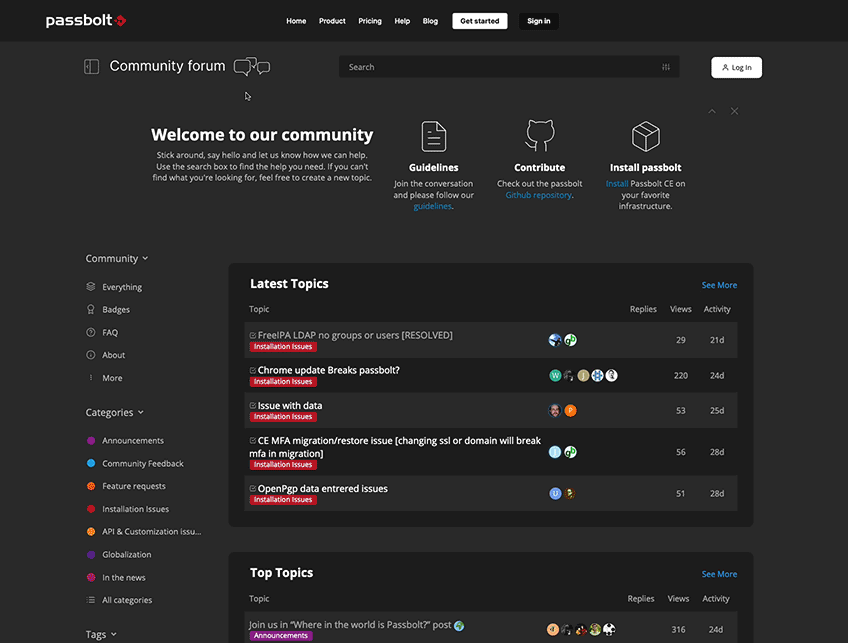The height and width of the screenshot is (643, 848).
Task: Open the Product menu item
Action: pyautogui.click(x=332, y=21)
